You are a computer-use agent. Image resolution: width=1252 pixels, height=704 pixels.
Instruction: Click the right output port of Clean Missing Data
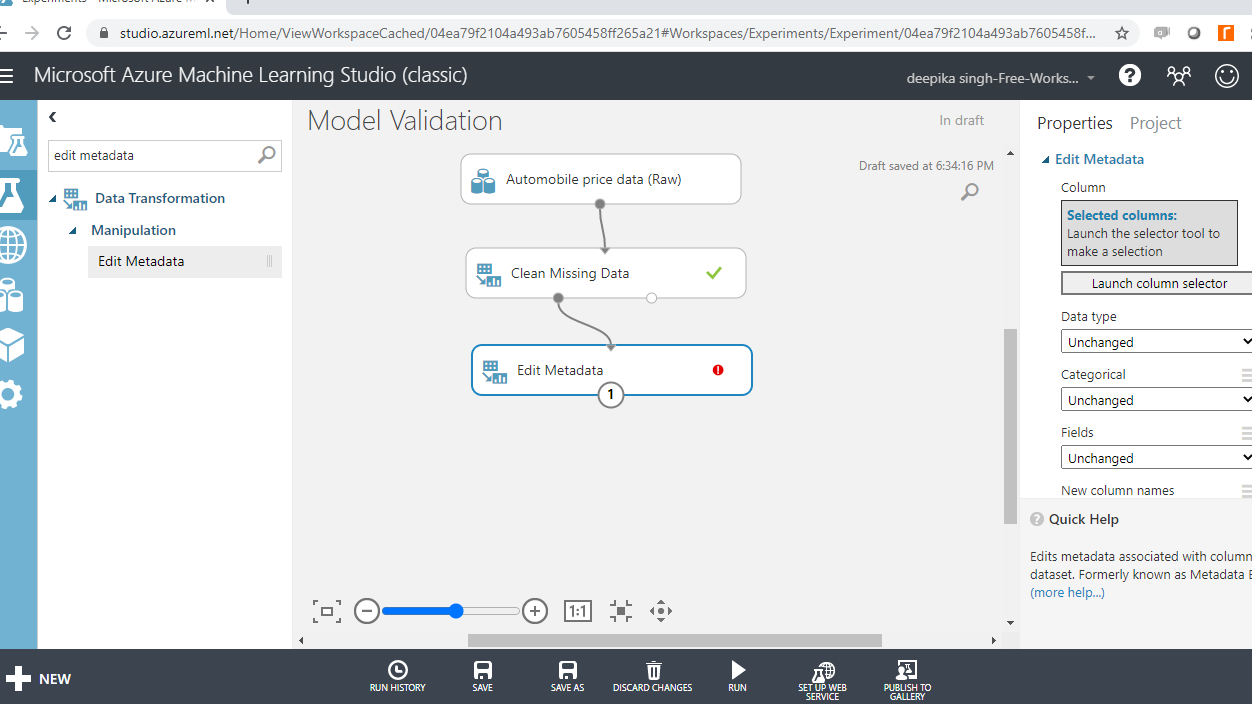(x=652, y=298)
